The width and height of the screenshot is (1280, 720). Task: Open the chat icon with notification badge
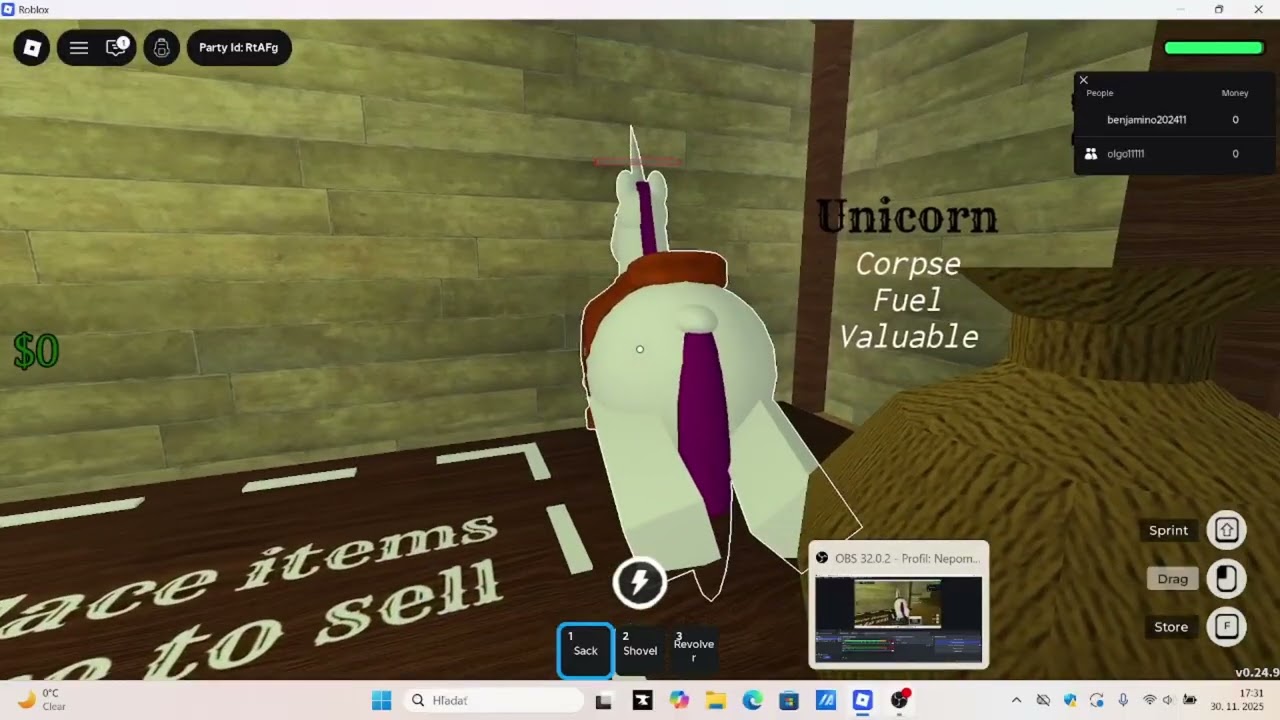pyautogui.click(x=117, y=47)
